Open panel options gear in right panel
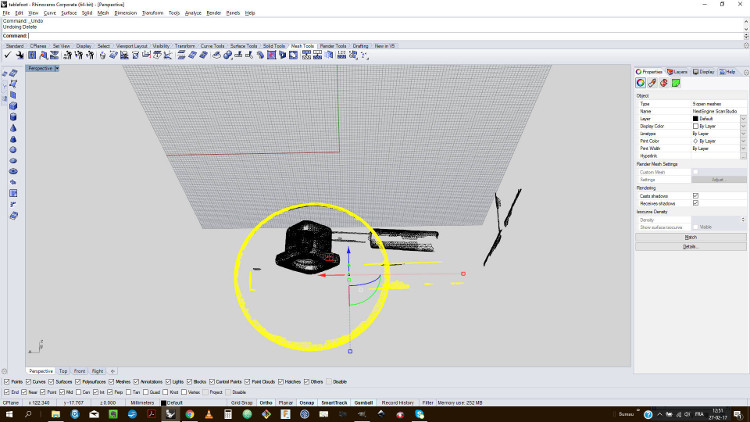 click(746, 72)
